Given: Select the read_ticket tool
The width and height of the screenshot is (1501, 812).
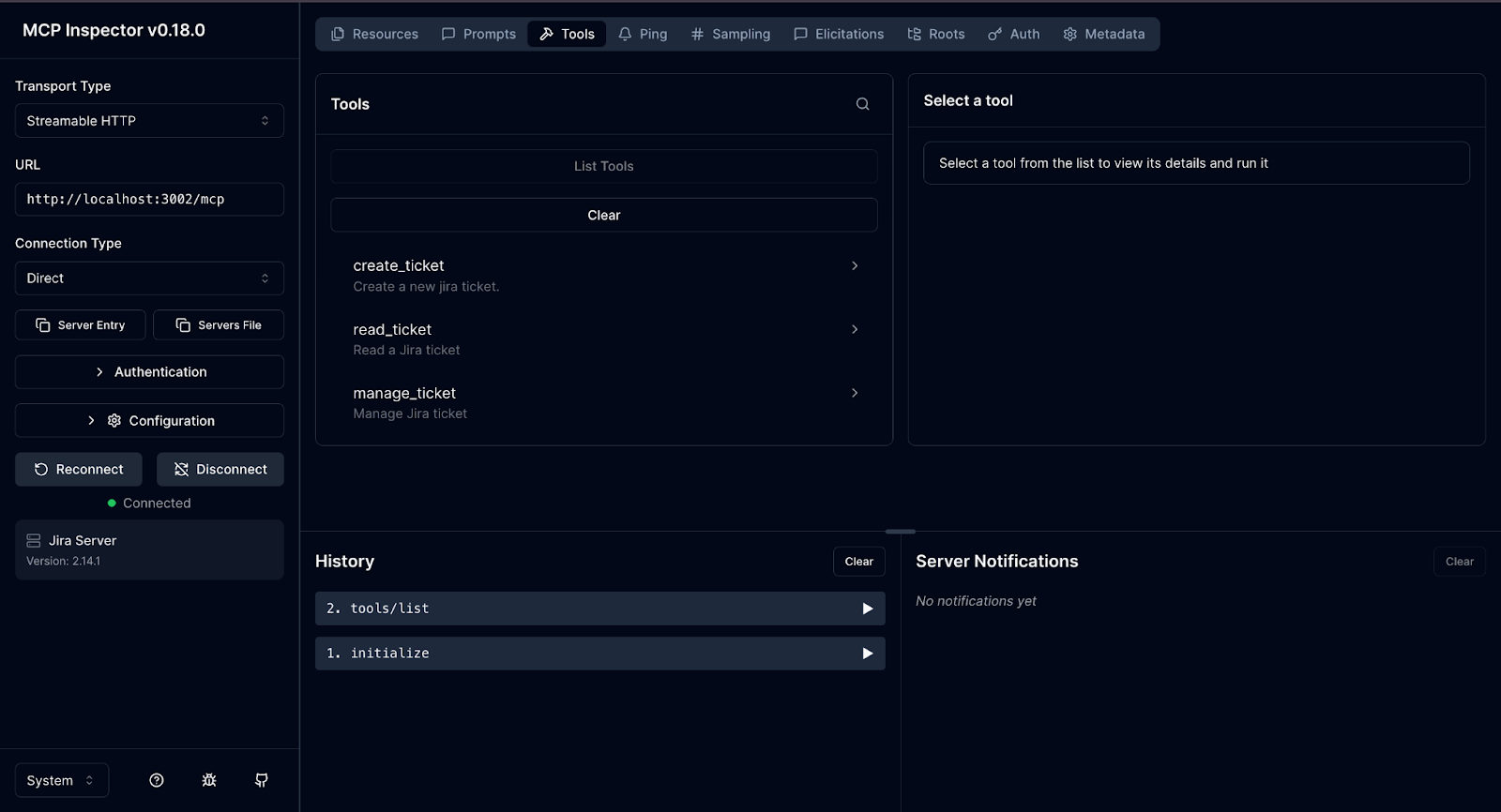Looking at the screenshot, I should 604,339.
